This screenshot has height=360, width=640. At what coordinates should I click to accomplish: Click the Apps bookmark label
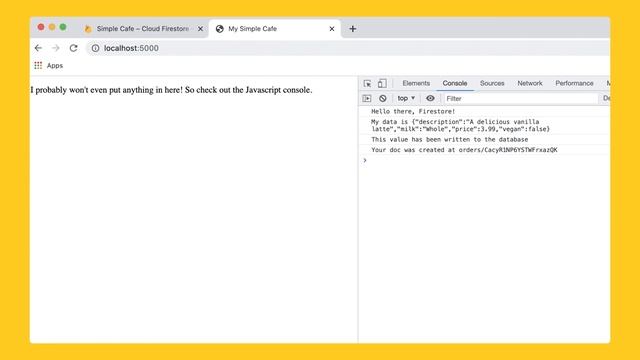tap(55, 65)
